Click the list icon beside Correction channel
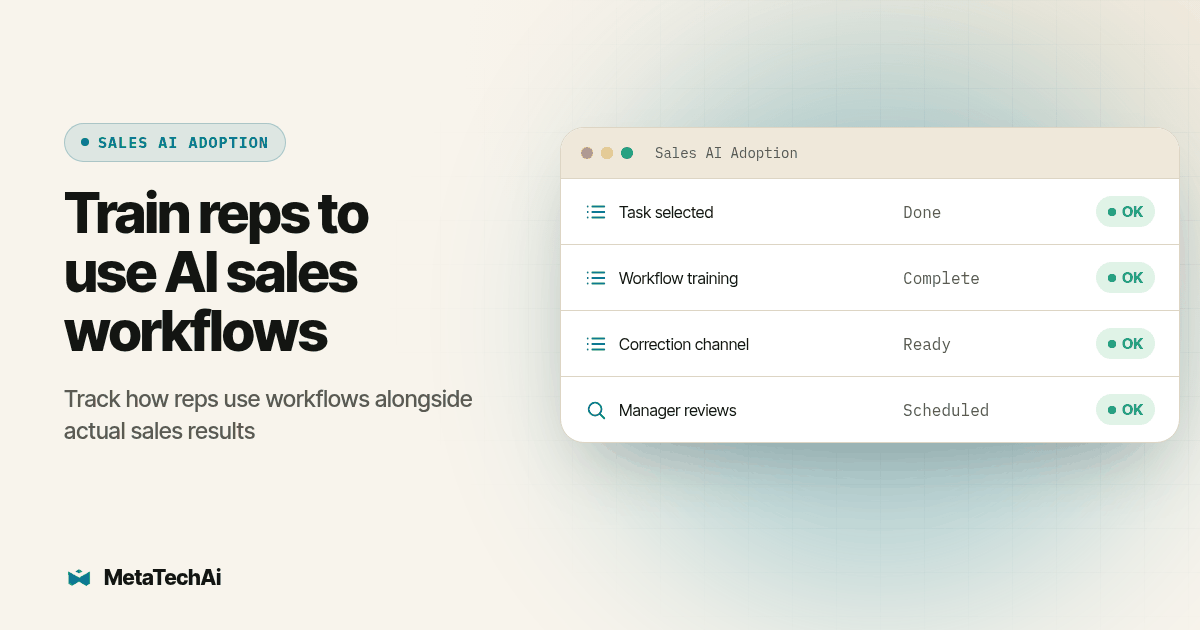 (x=596, y=344)
